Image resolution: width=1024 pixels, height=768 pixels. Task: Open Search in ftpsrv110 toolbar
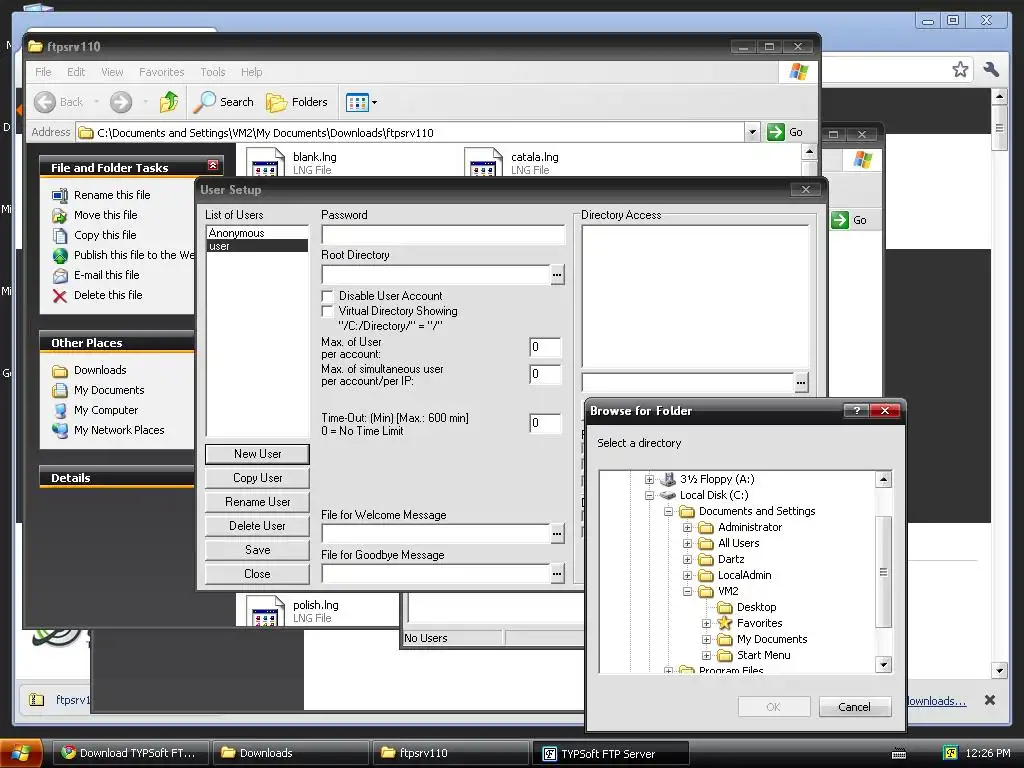coord(224,102)
